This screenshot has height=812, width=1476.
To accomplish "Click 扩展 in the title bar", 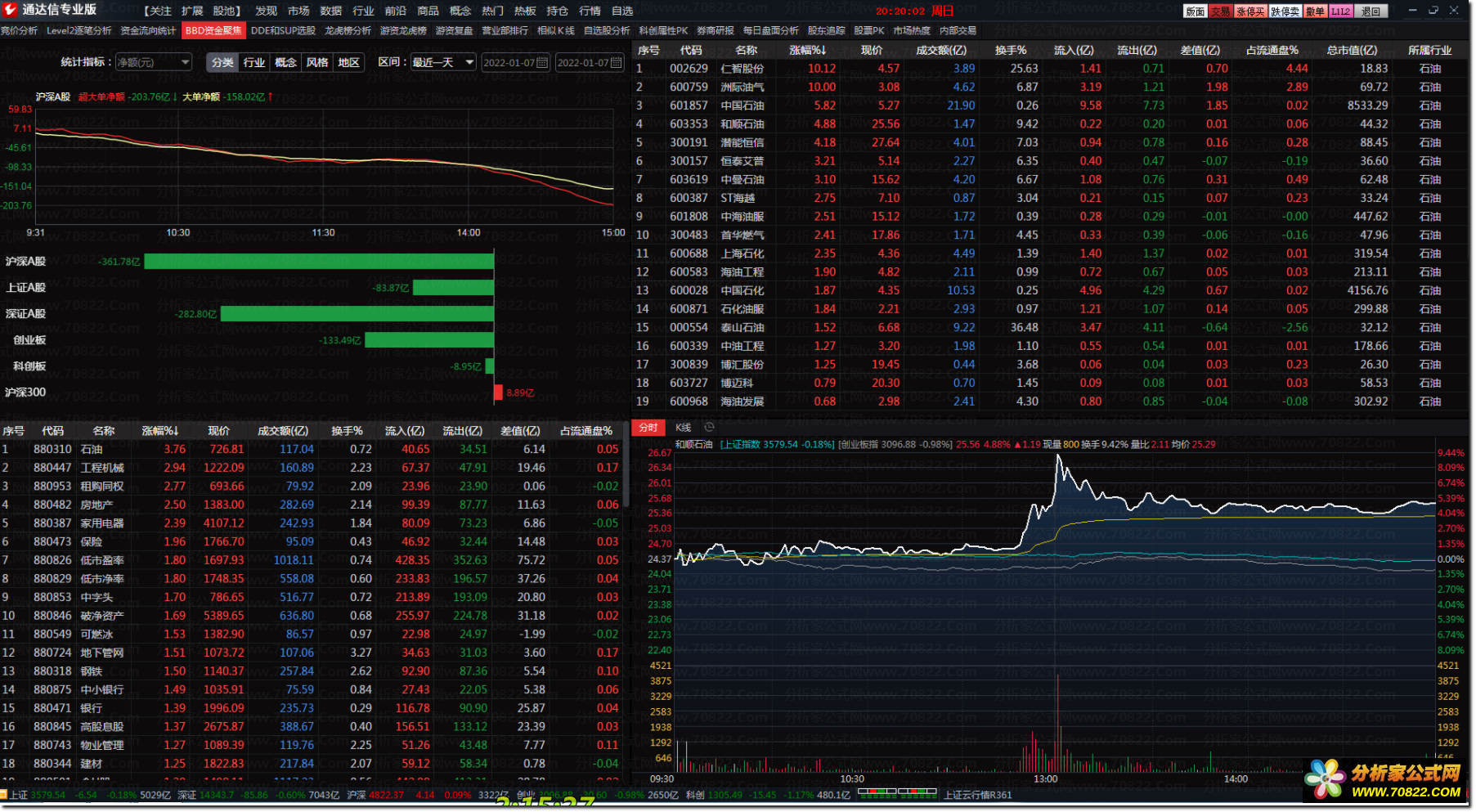I will (x=192, y=11).
